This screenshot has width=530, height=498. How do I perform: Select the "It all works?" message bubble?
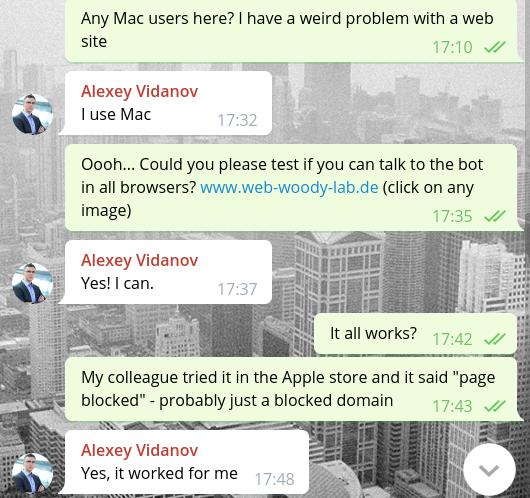416,334
